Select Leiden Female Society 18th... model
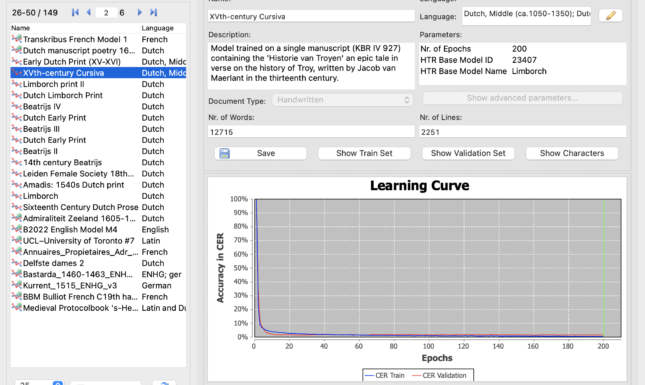This screenshot has width=645, height=385. [x=98, y=174]
